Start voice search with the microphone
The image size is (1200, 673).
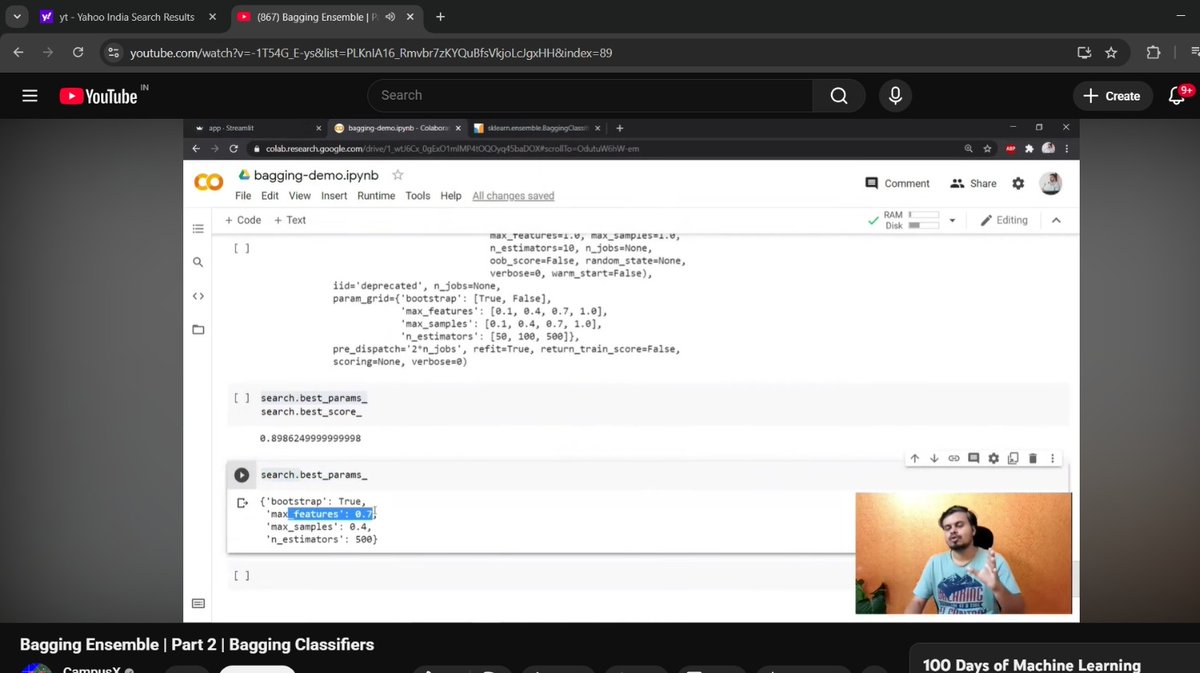(895, 95)
